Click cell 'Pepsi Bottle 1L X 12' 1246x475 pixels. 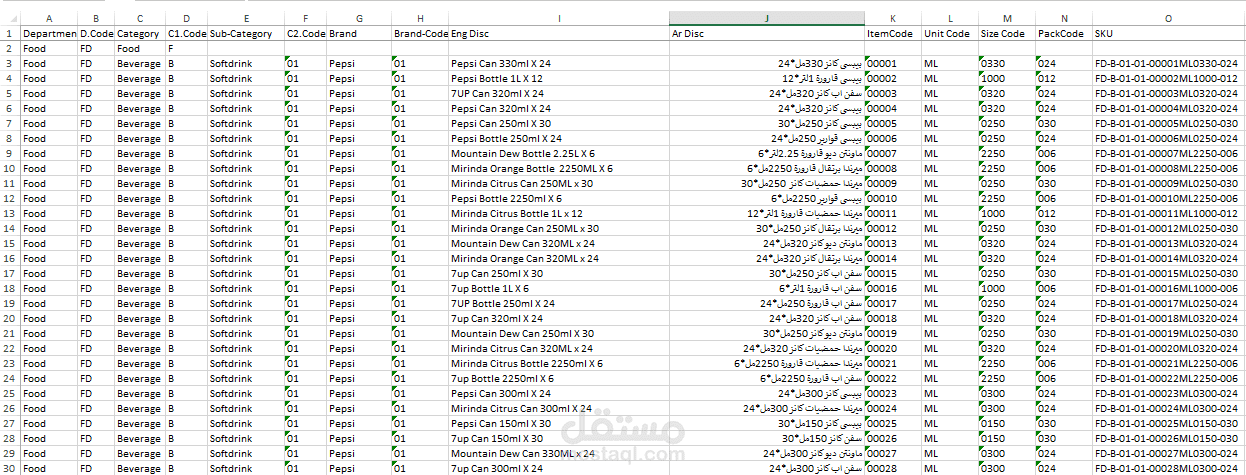click(559, 78)
